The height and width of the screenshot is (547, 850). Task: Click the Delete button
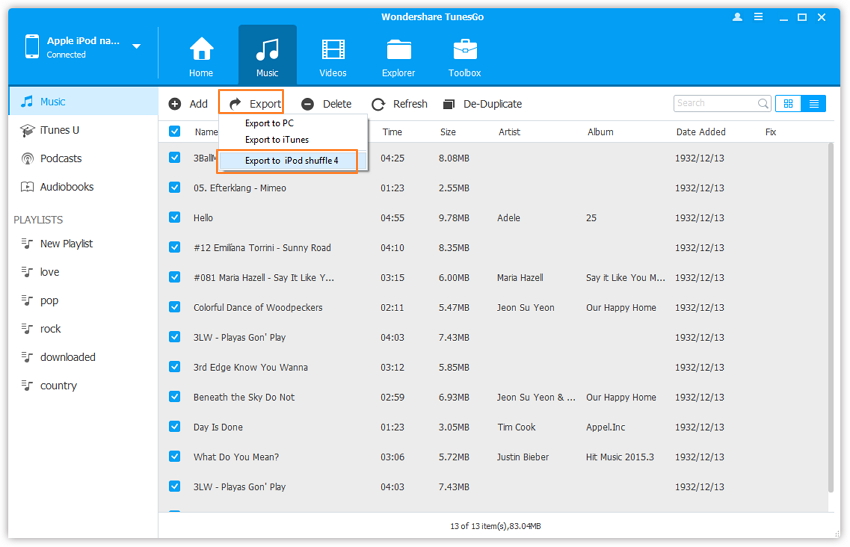click(327, 104)
